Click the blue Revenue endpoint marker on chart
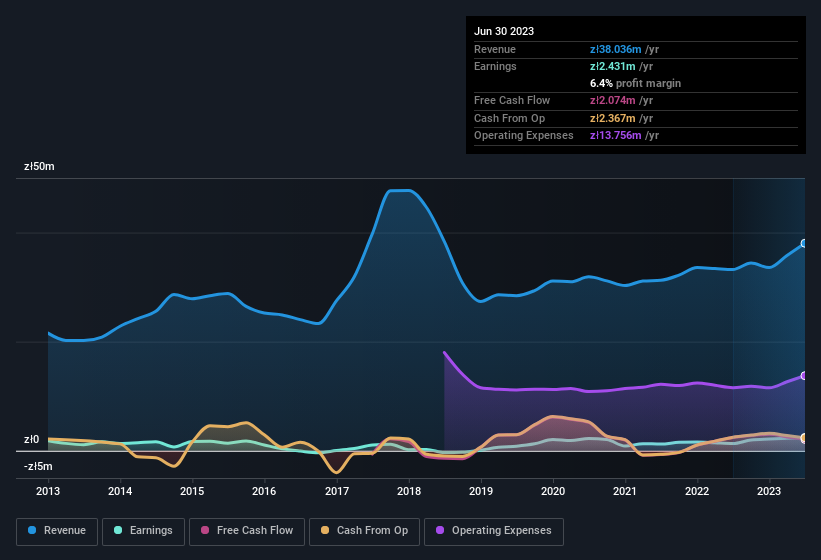 [804, 243]
